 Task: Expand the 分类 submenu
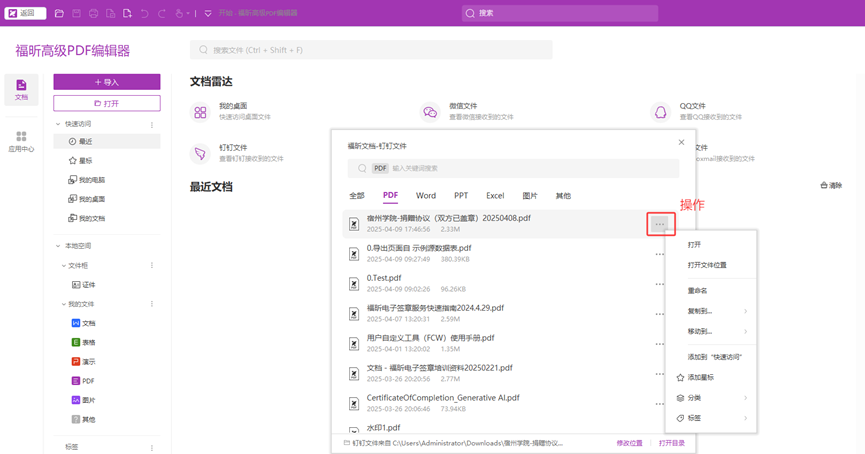[x=711, y=398]
